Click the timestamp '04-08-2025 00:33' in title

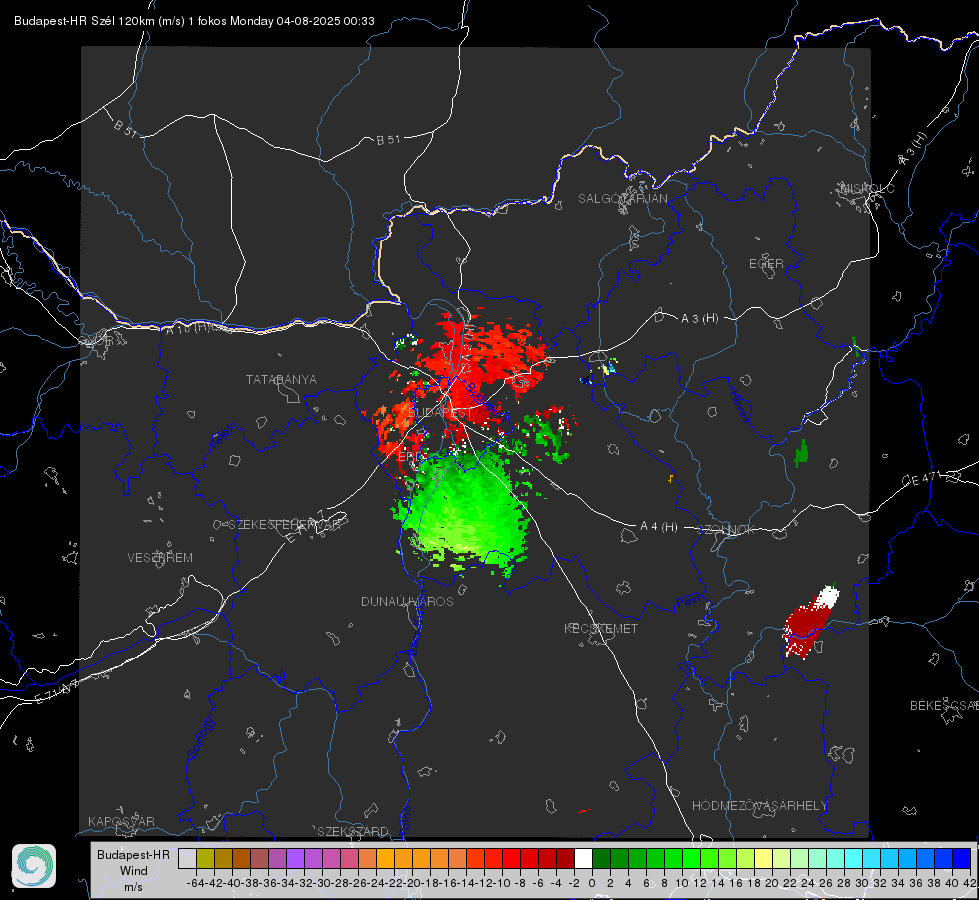pos(325,21)
